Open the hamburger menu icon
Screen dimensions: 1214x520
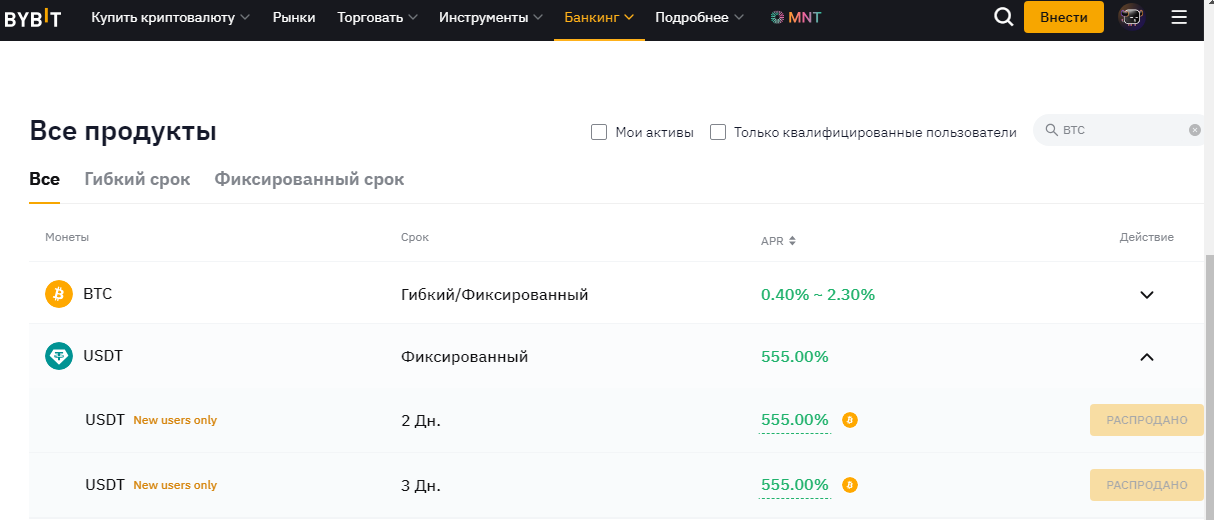pyautogui.click(x=1178, y=17)
